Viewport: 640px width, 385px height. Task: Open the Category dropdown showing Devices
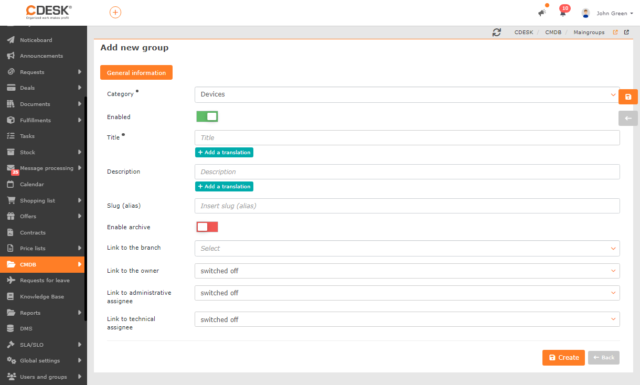407,94
